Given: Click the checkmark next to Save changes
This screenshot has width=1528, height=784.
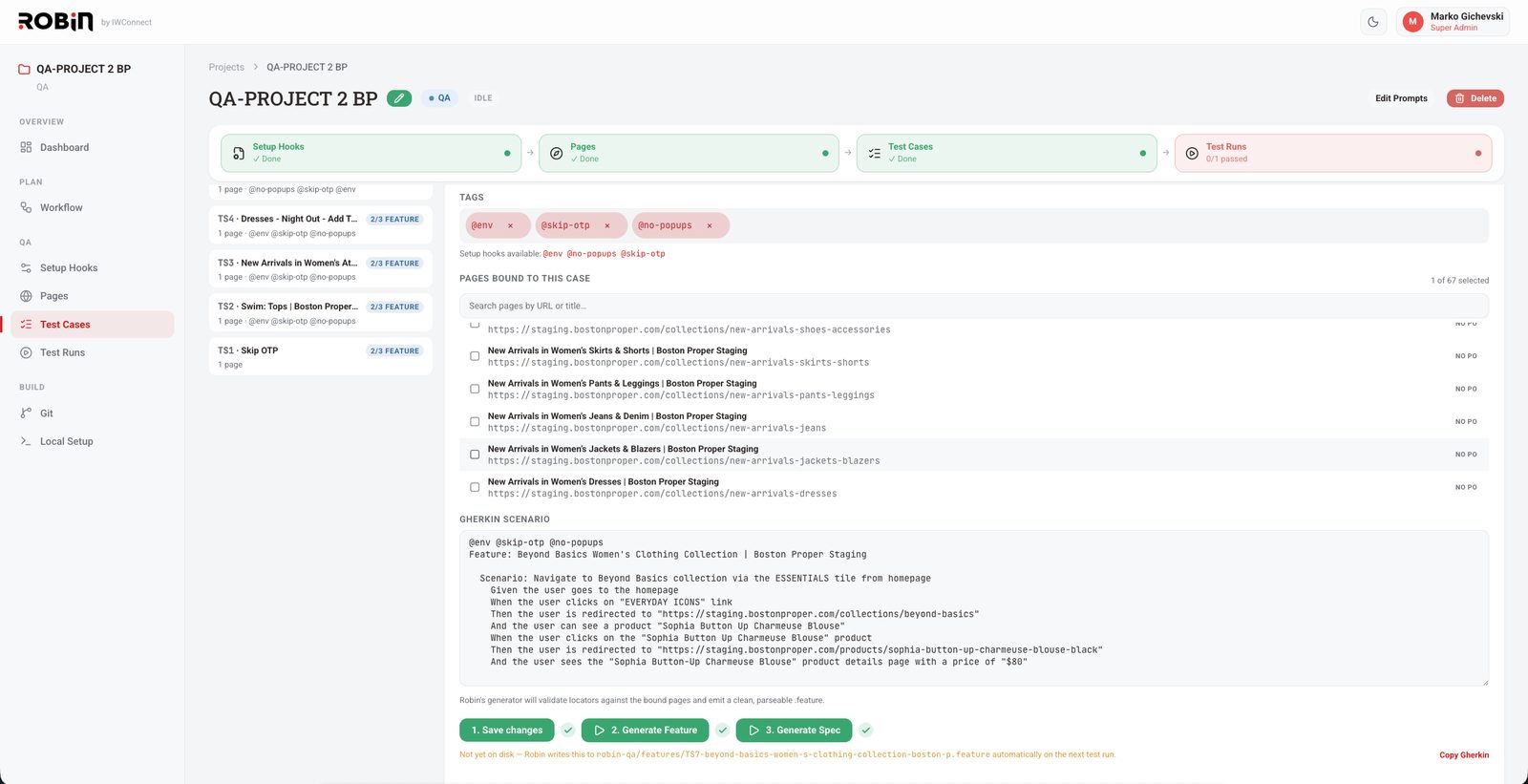Looking at the screenshot, I should tap(568, 731).
